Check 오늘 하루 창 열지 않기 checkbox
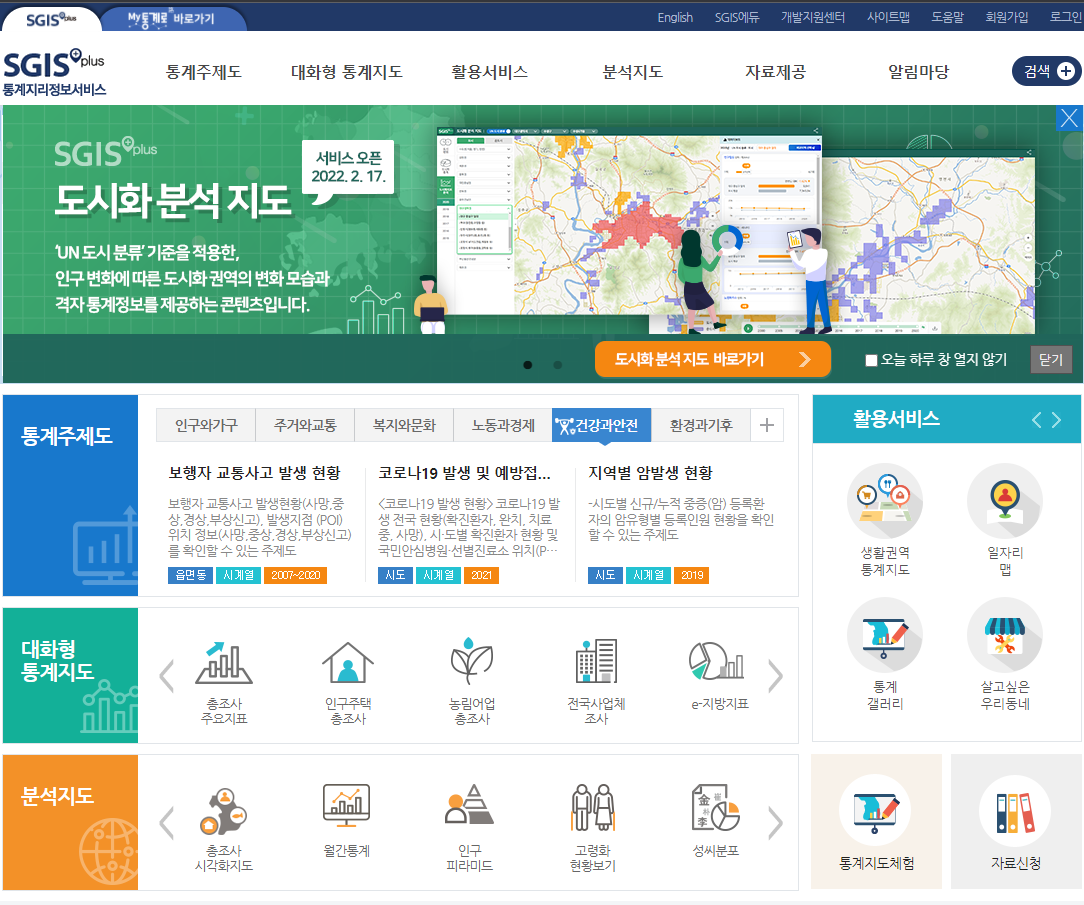 coord(871,360)
